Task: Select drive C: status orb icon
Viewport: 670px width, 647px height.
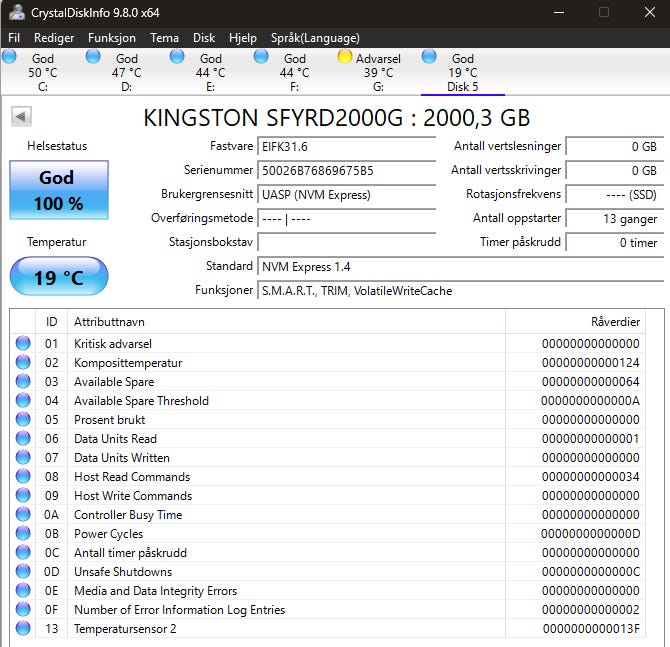Action: (x=10, y=57)
